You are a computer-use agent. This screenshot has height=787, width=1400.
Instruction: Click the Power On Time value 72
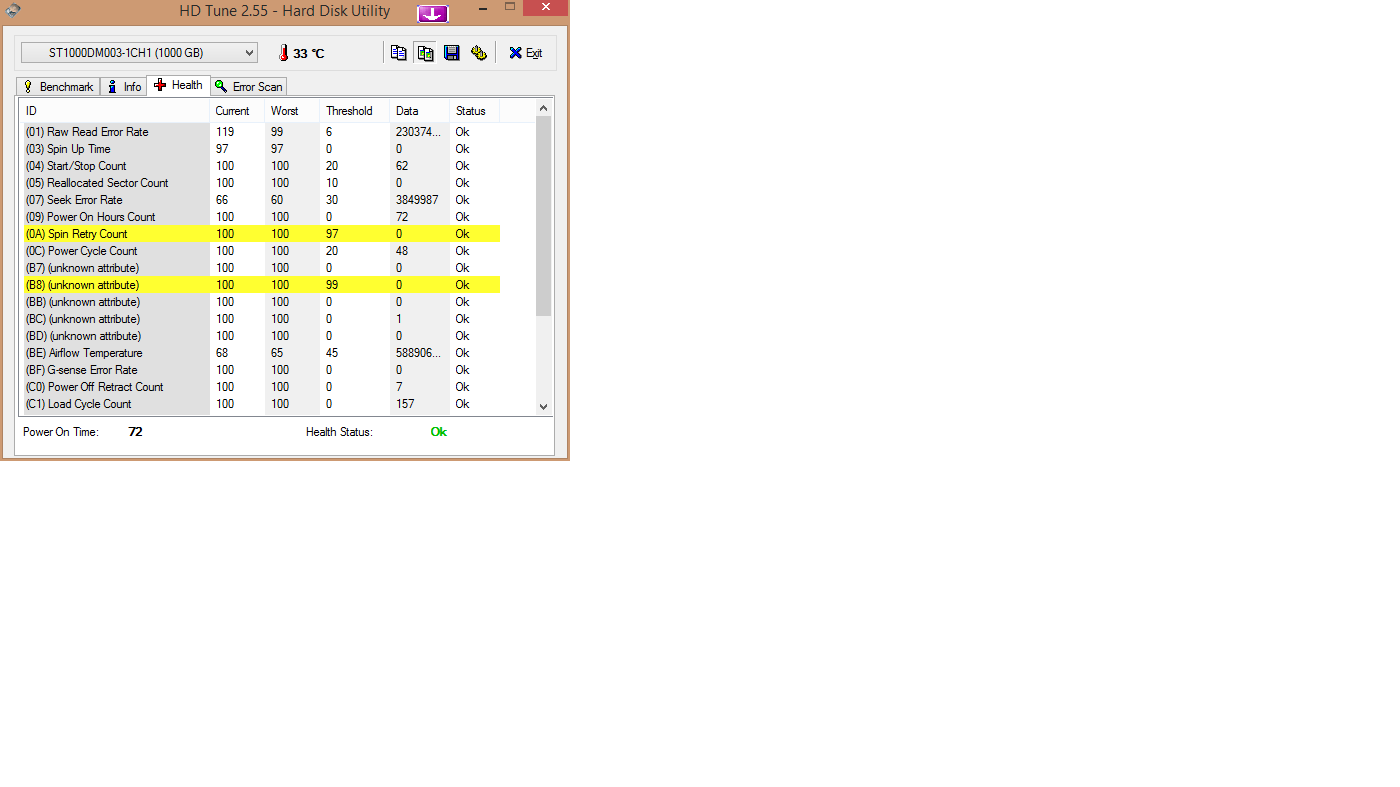(136, 432)
